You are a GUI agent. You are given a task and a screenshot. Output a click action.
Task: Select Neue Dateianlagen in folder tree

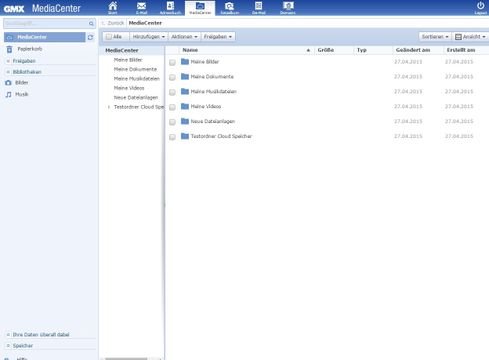coord(136,97)
